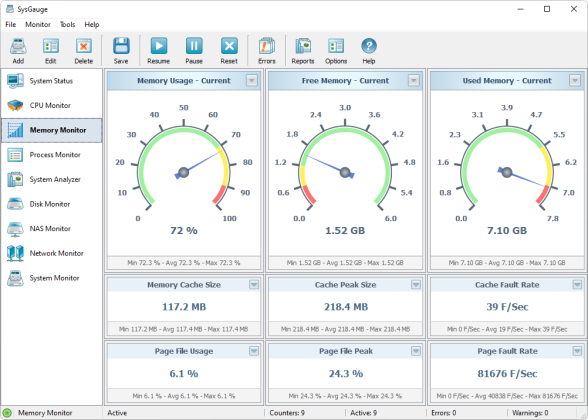Image resolution: width=588 pixels, height=420 pixels.
Task: Maximize the SysGauge window
Action: tap(547, 9)
